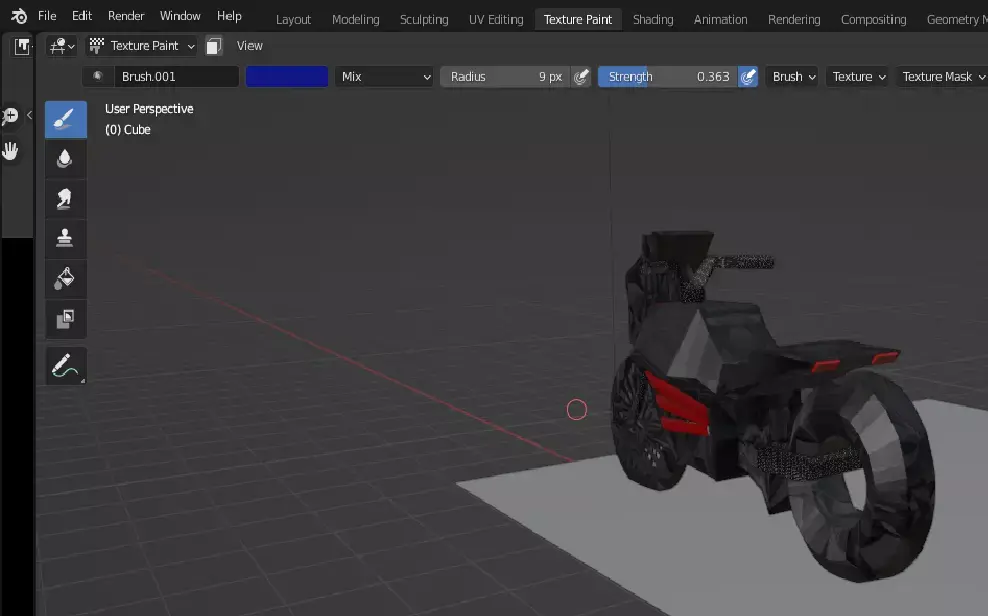Select the Clone stamp tool
The image size is (988, 616).
(x=66, y=239)
